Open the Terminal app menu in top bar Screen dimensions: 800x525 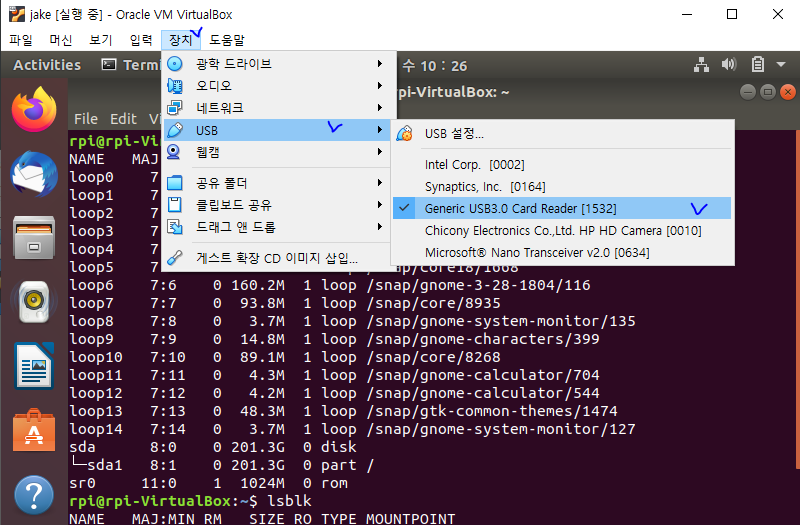tap(131, 65)
